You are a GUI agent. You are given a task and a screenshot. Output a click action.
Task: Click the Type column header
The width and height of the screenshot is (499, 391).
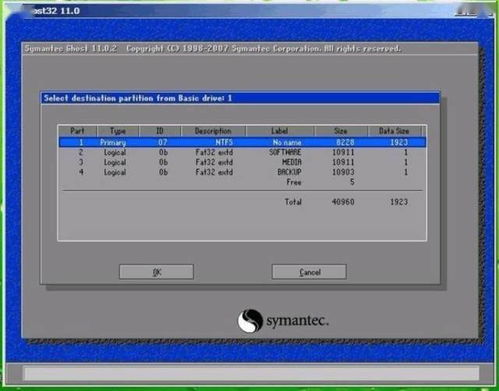coord(118,131)
